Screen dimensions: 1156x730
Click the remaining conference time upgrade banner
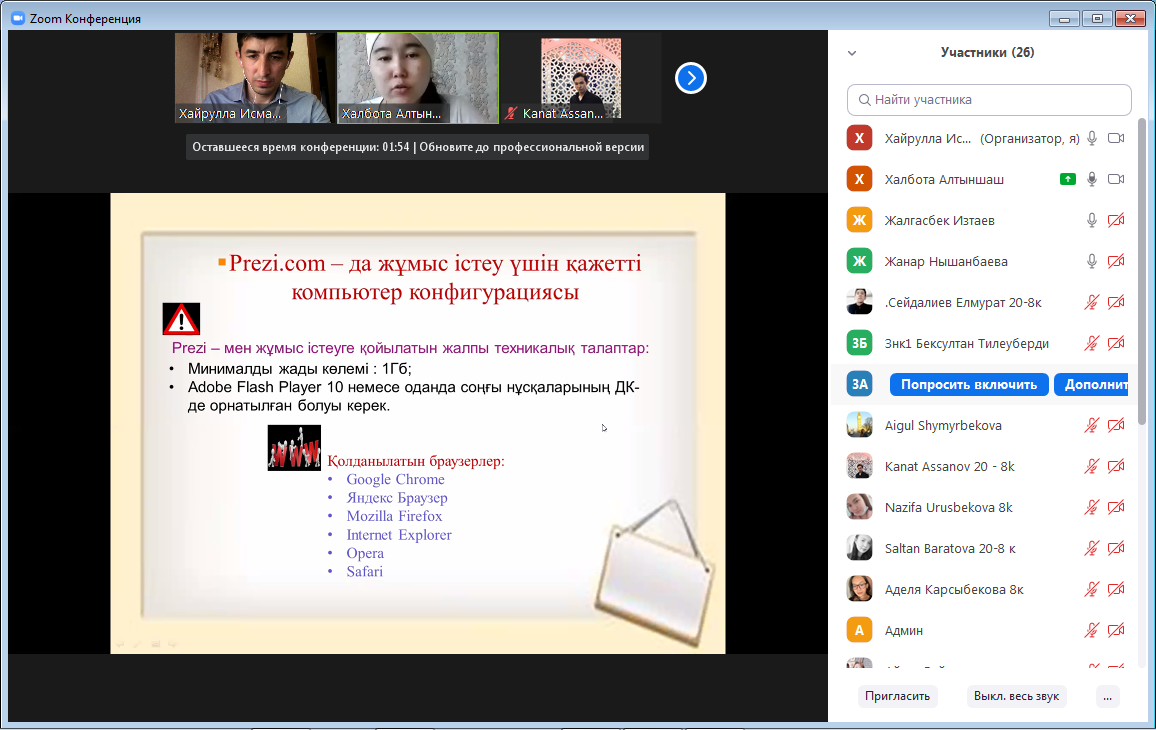click(417, 147)
